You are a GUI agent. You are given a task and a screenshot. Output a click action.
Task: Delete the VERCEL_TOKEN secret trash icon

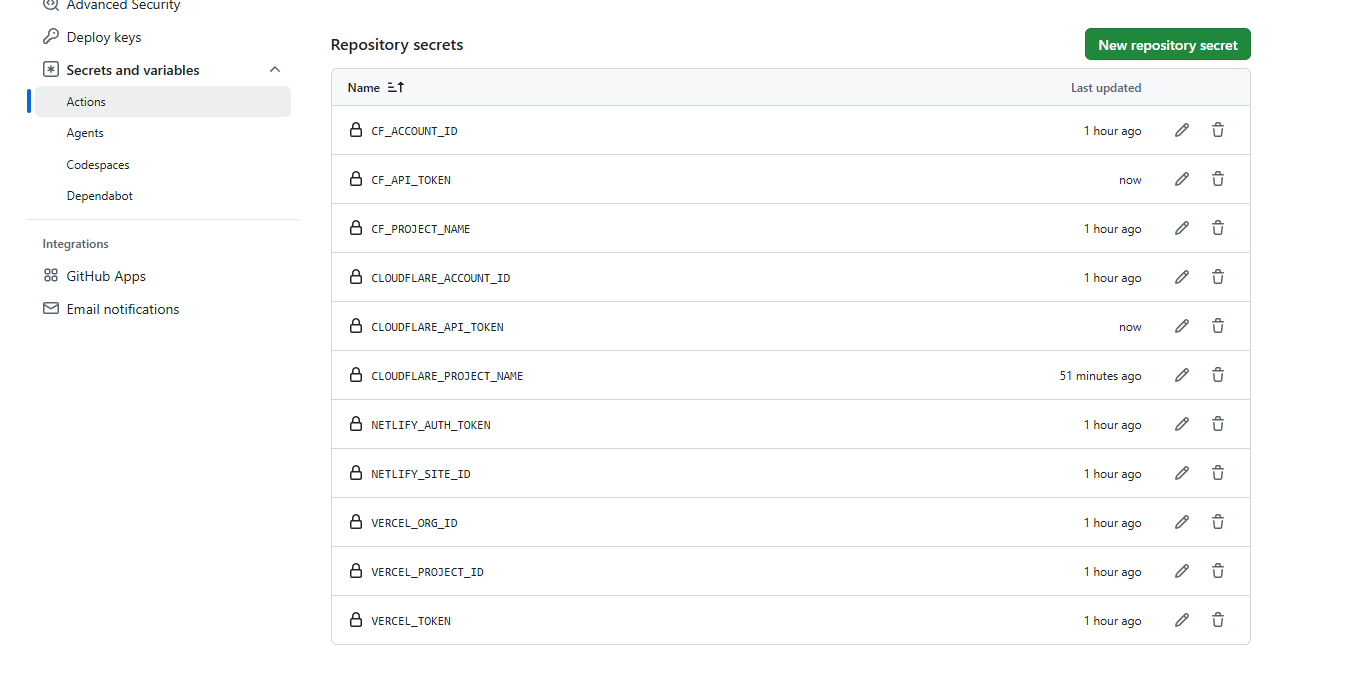(1218, 620)
